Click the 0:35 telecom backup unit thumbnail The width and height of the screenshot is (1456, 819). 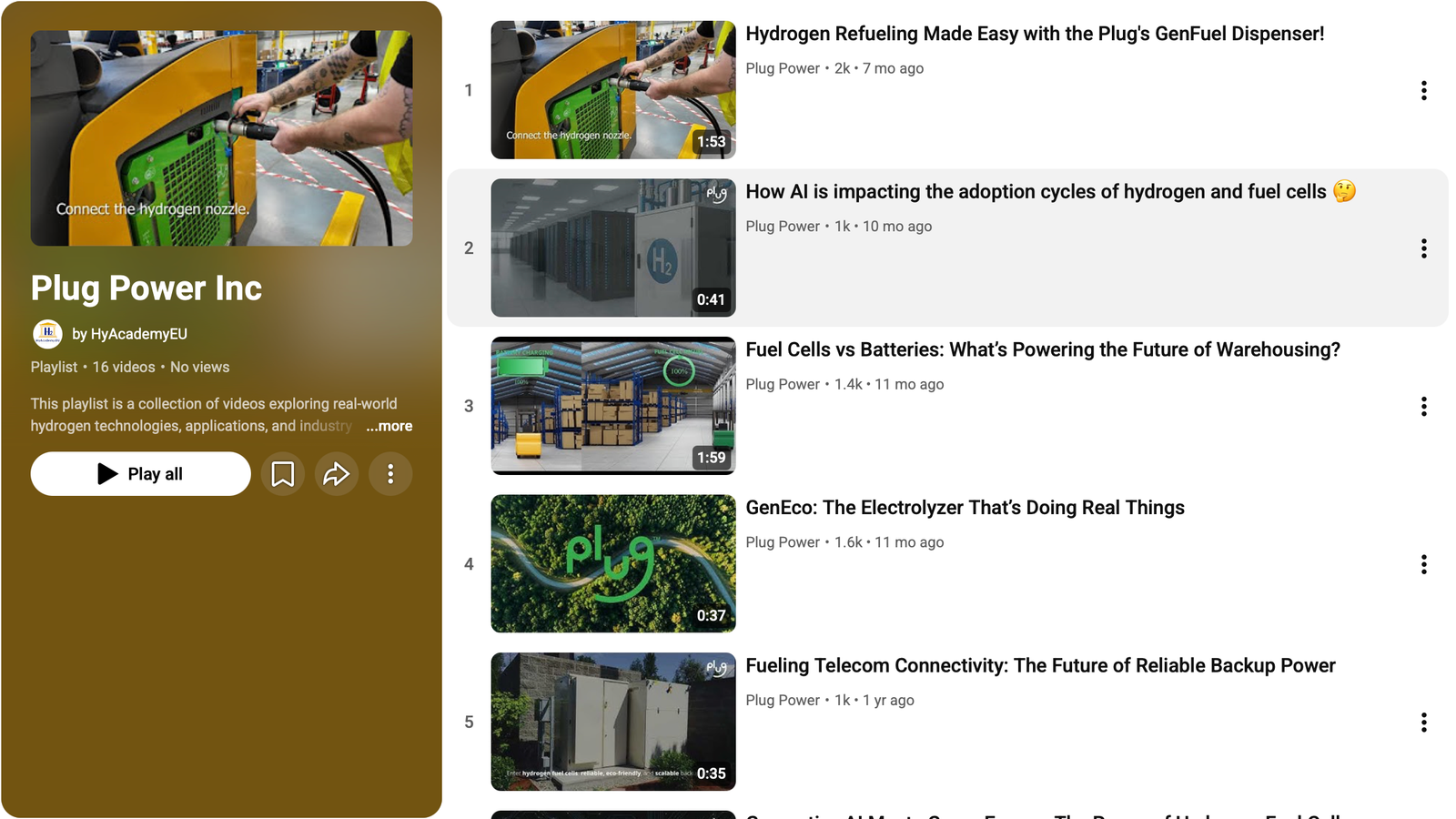click(x=613, y=722)
